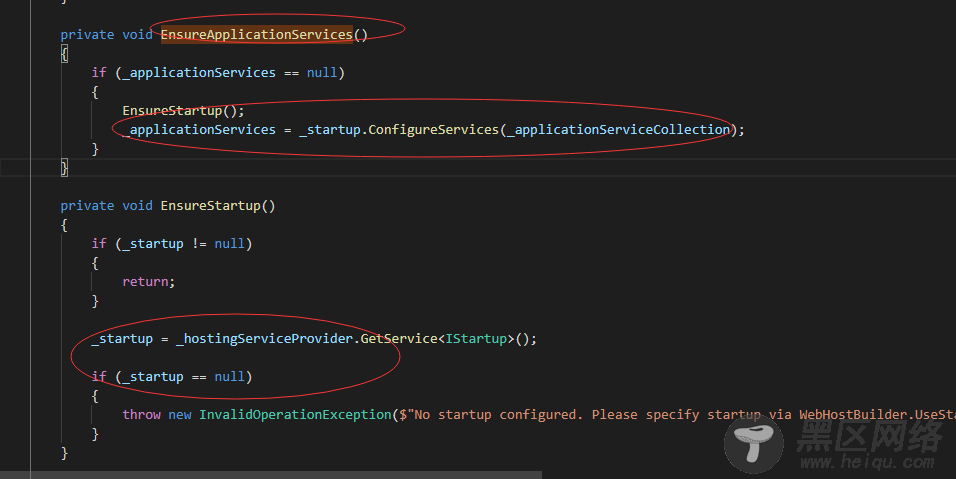Click the ConfigureServices method call

click(x=433, y=129)
